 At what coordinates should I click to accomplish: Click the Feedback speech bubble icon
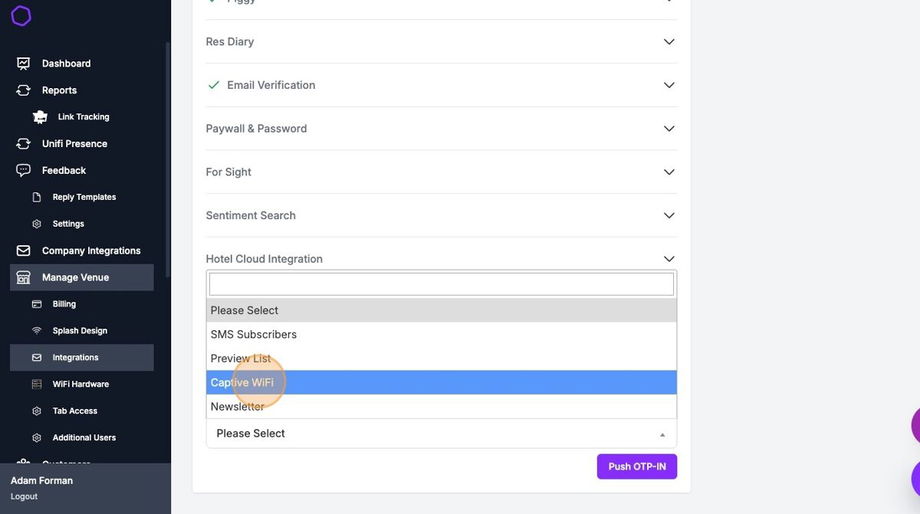tap(23, 170)
